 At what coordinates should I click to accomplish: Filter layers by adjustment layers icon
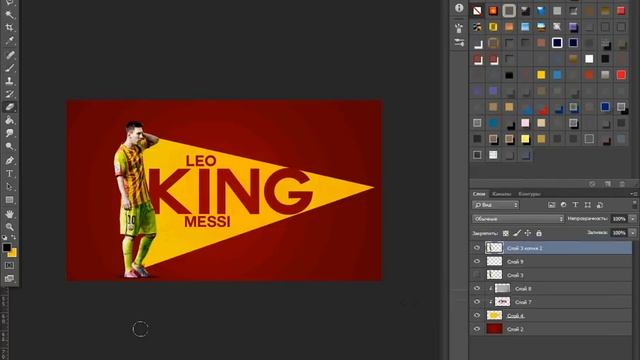tap(563, 205)
